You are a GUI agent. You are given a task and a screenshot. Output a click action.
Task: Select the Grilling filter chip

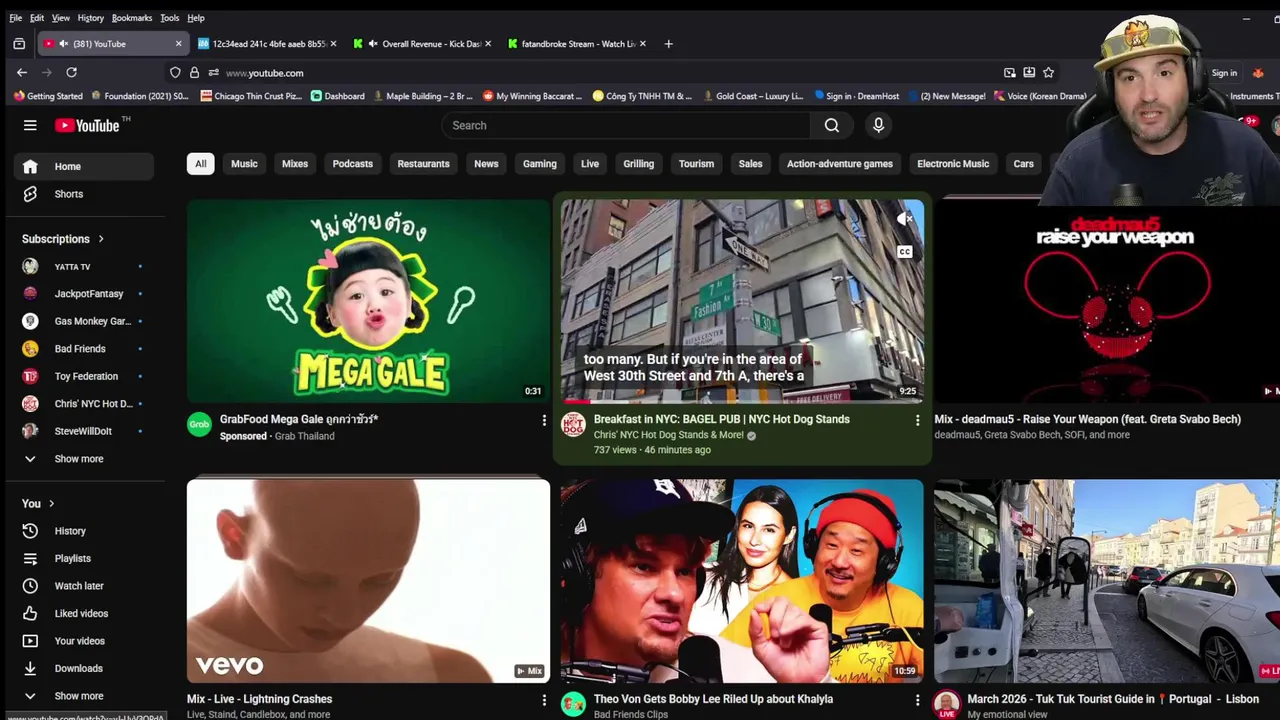(x=638, y=164)
